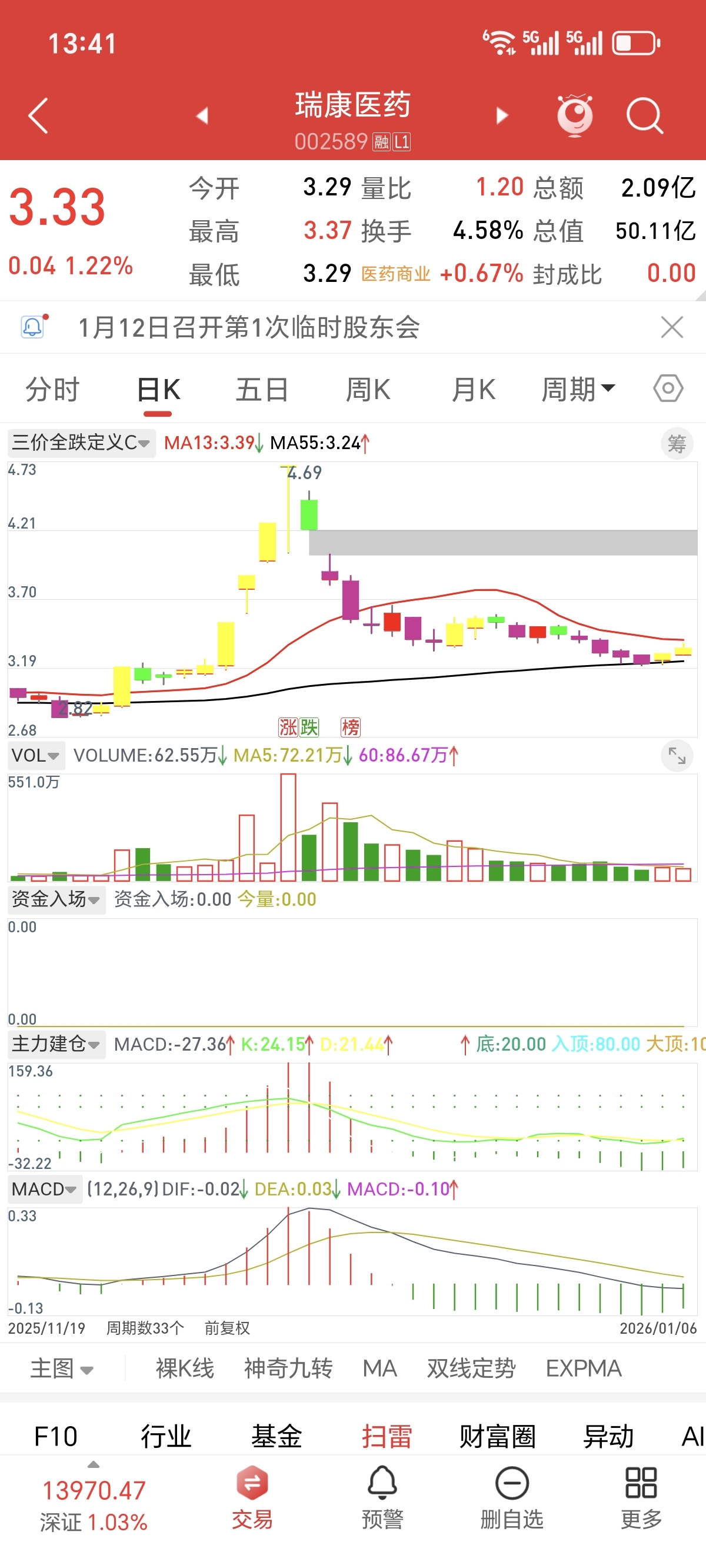706x1568 pixels.
Task: Tap the 前复权 adjustment label
Action: tap(227, 1328)
